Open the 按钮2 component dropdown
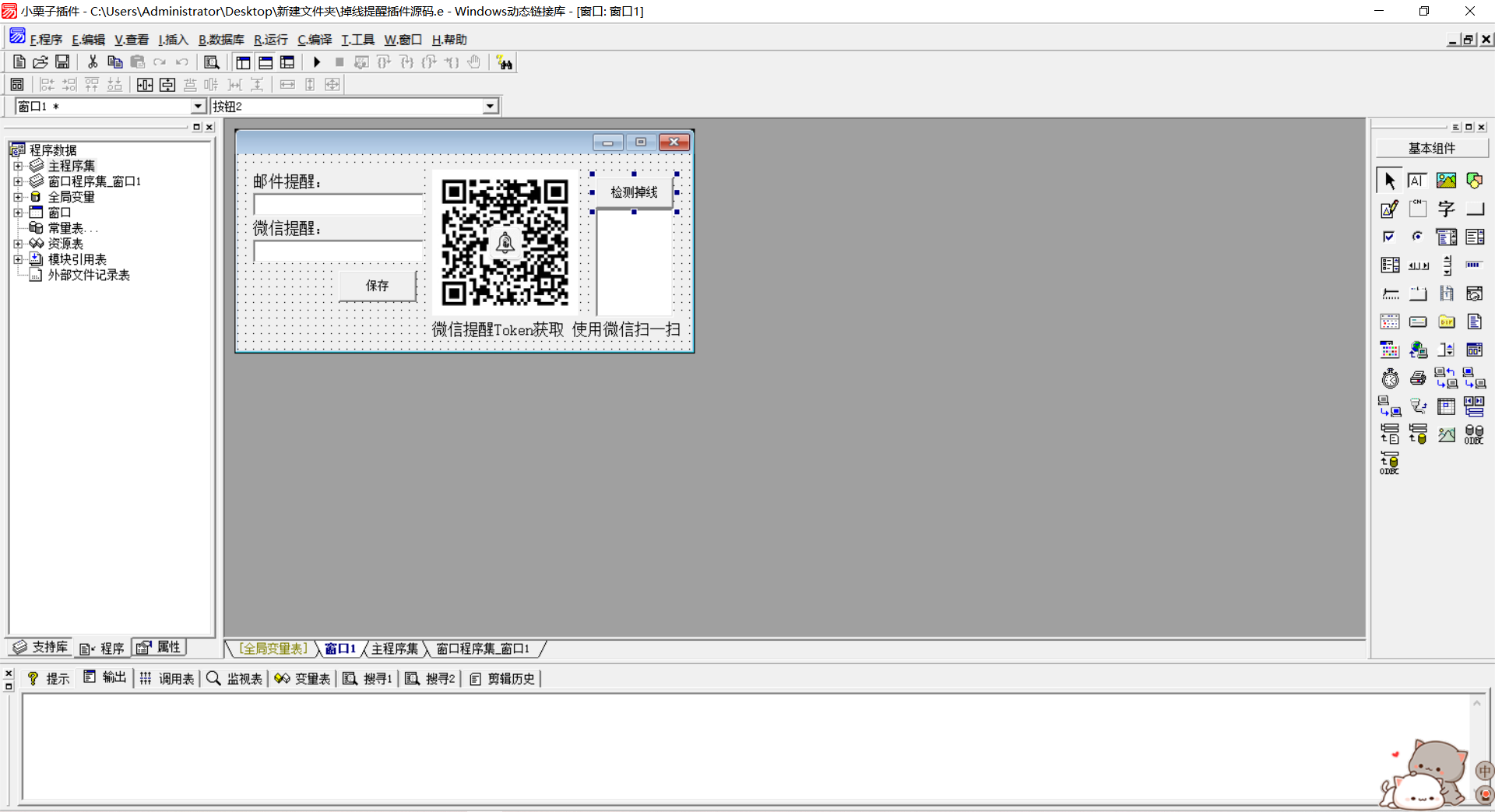Screen dimensions: 1495x812 pos(490,107)
